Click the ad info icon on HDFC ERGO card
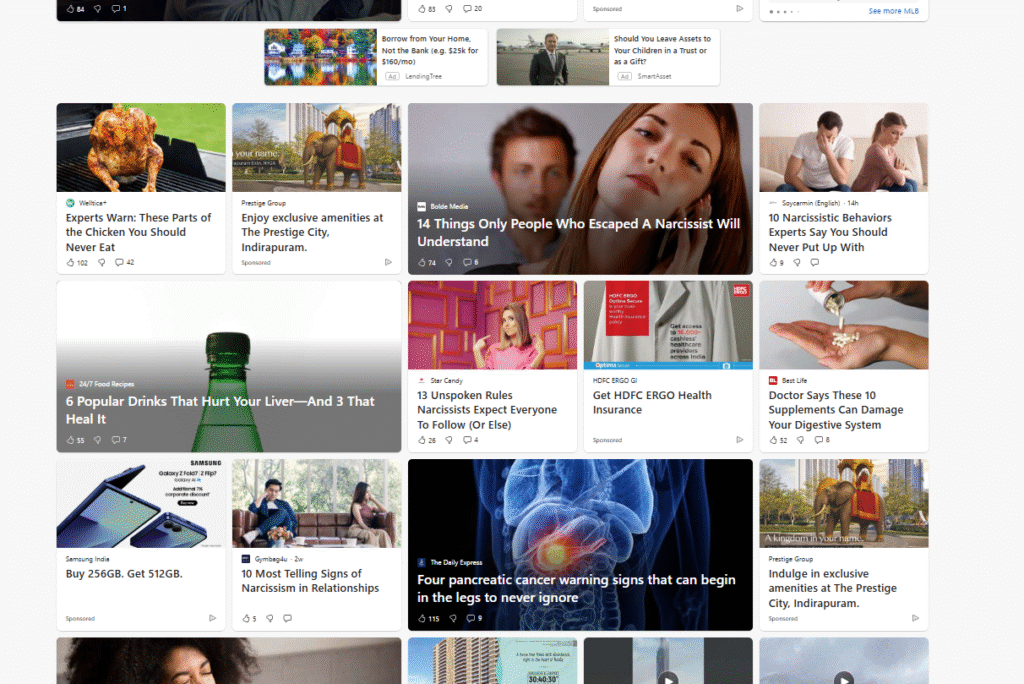1024x684 pixels. coord(740,440)
